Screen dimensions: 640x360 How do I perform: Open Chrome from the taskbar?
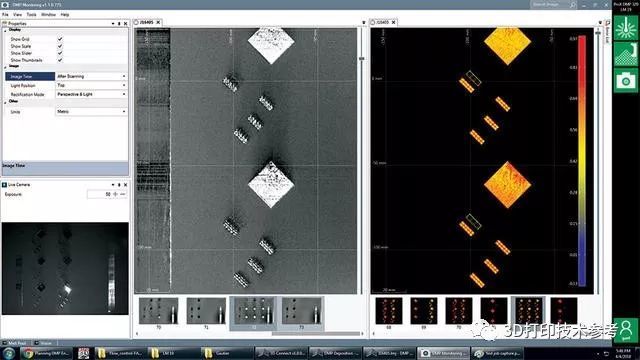(x=46, y=353)
